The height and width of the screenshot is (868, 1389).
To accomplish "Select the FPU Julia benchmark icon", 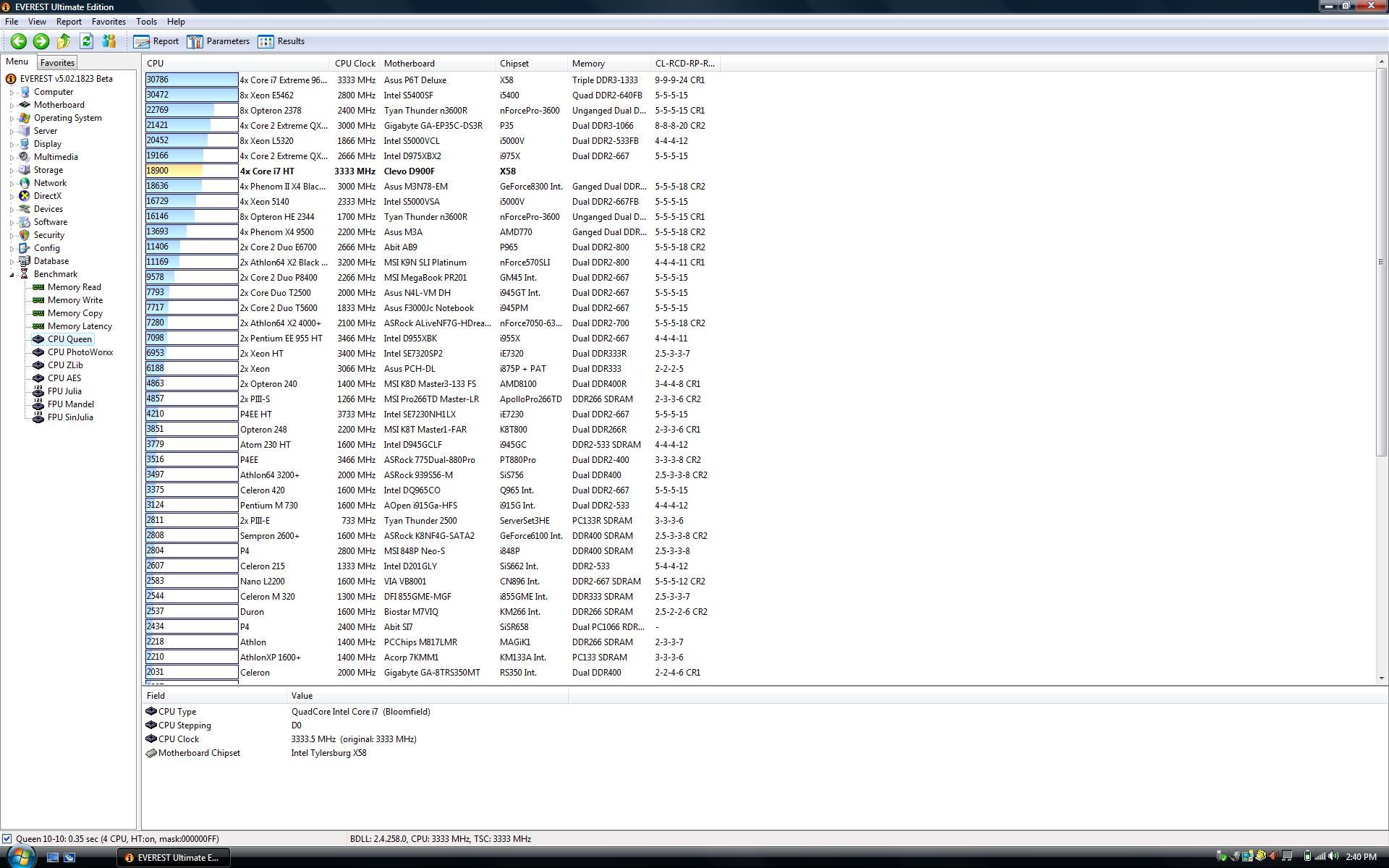I will pyautogui.click(x=38, y=391).
